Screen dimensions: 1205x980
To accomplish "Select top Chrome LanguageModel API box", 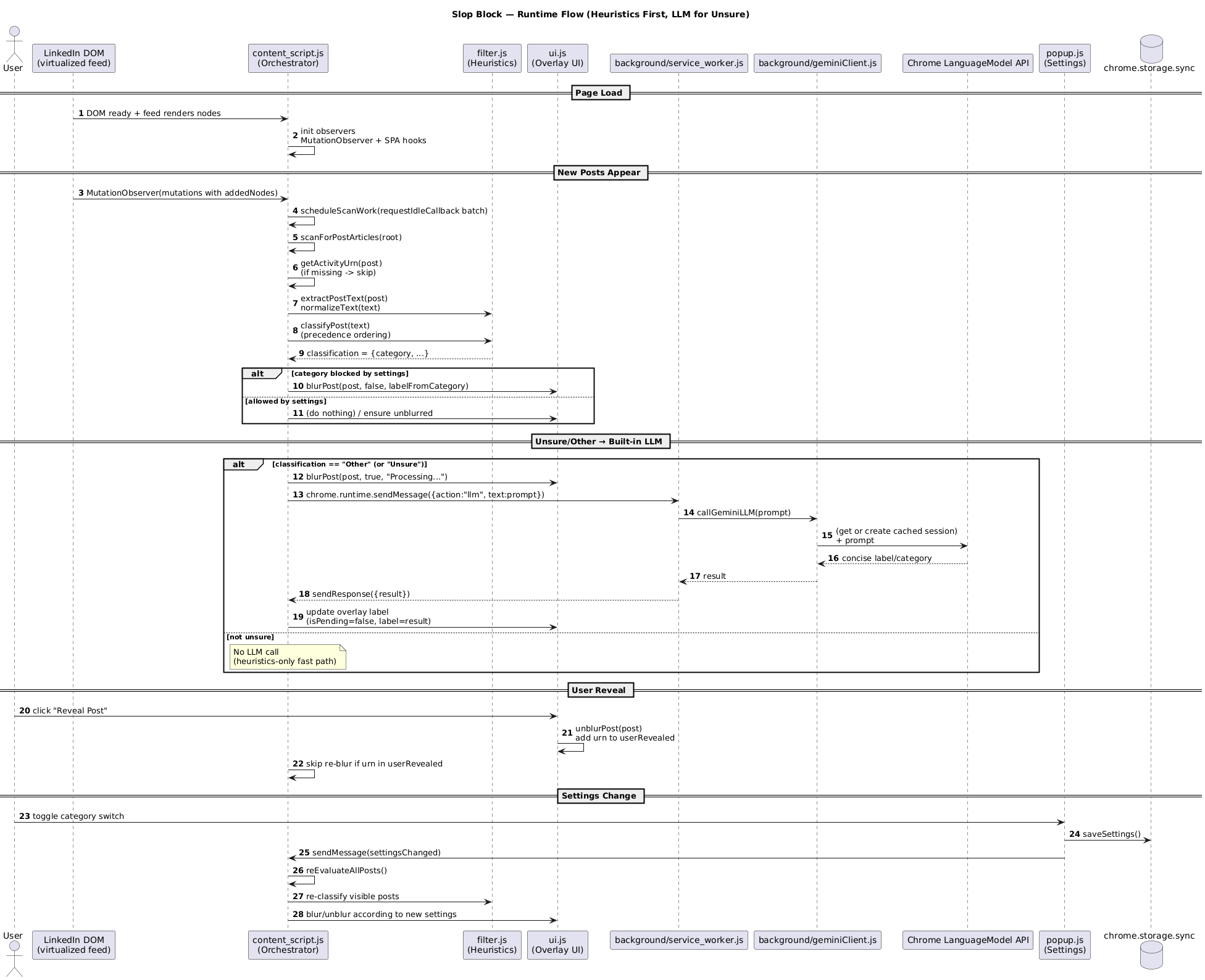I will pyautogui.click(x=967, y=63).
